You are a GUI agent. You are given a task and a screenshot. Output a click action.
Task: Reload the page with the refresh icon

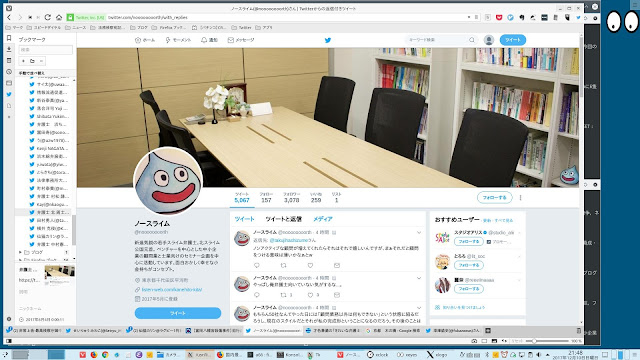click(x=48, y=18)
